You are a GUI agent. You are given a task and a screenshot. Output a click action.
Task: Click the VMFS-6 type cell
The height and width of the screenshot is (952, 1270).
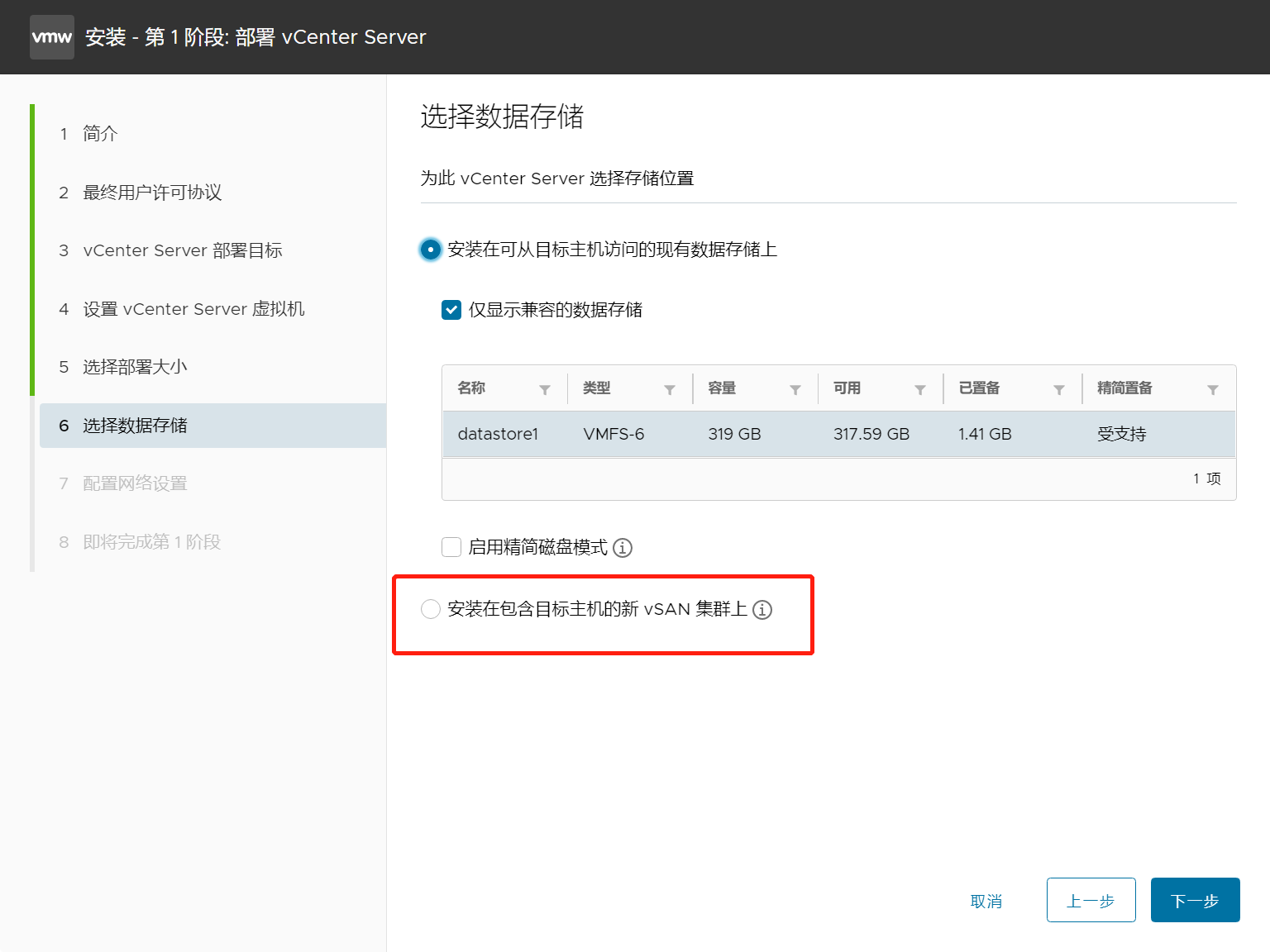coord(614,434)
